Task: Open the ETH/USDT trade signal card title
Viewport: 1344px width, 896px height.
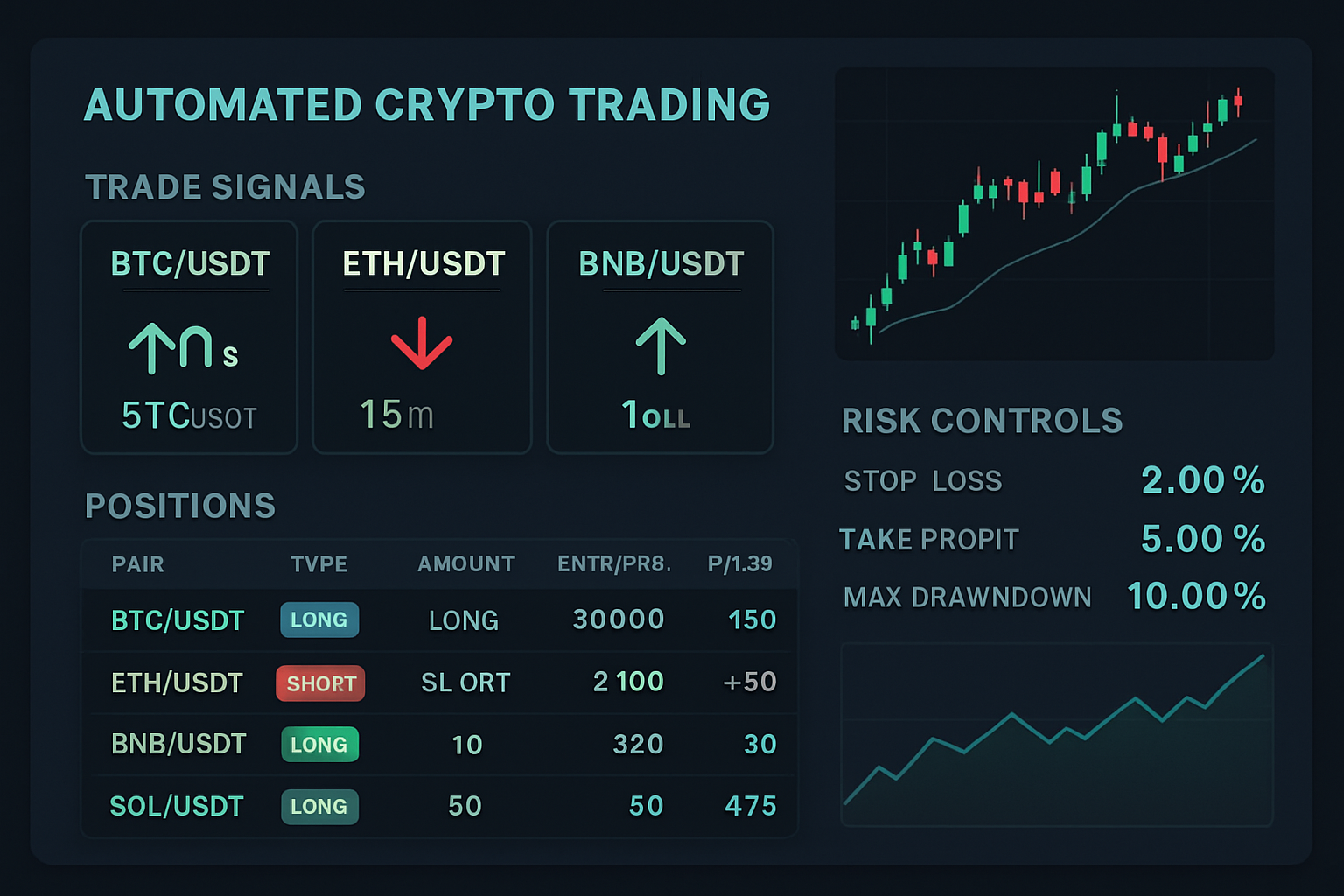Action: point(423,264)
